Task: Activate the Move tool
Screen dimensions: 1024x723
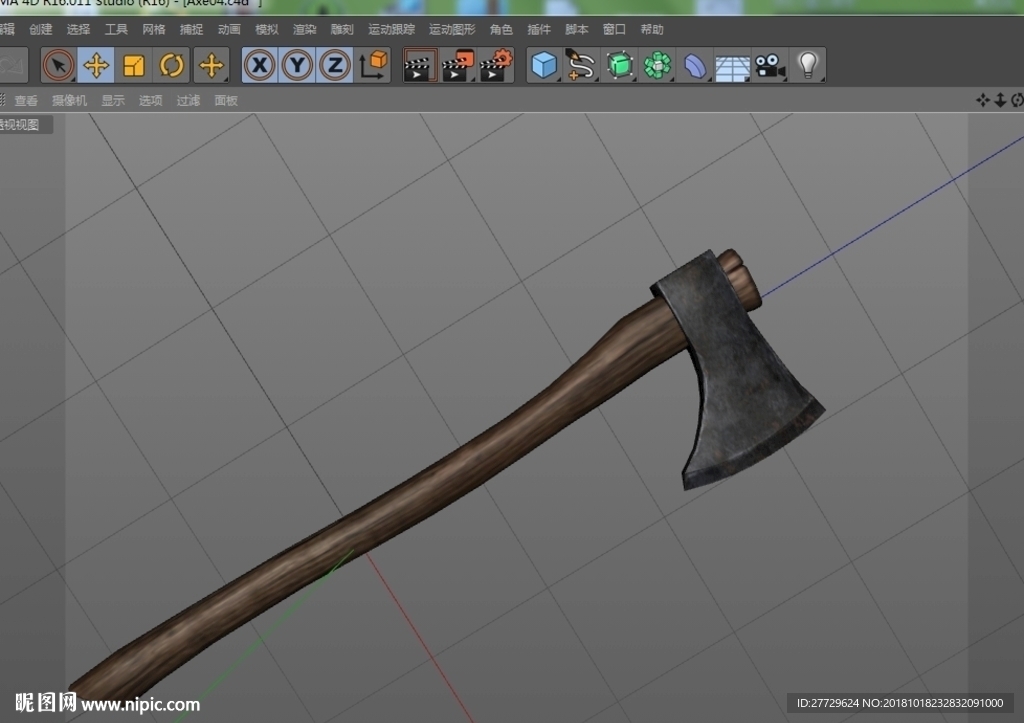Action: click(x=96, y=65)
